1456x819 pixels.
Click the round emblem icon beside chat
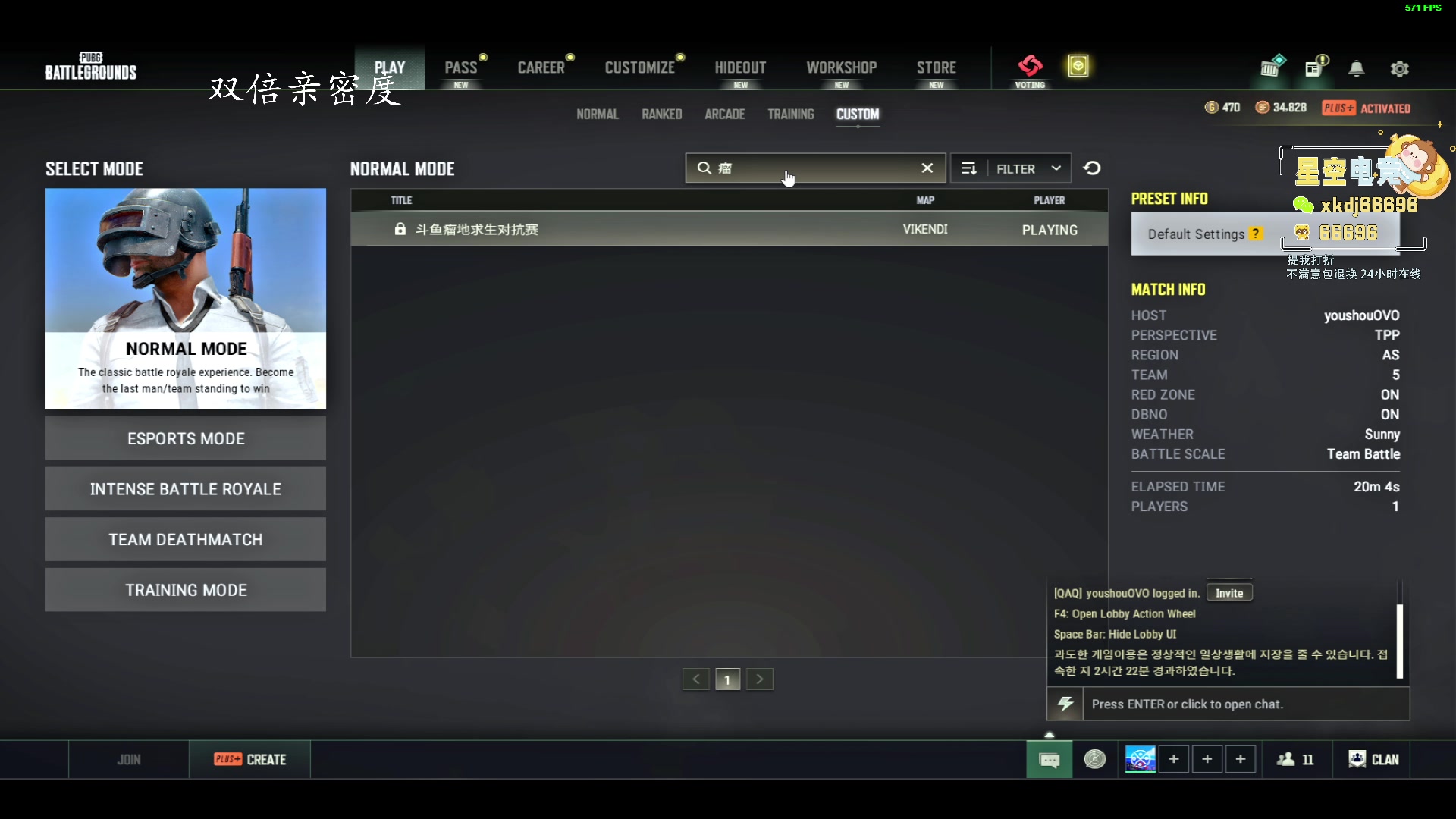pyautogui.click(x=1094, y=759)
